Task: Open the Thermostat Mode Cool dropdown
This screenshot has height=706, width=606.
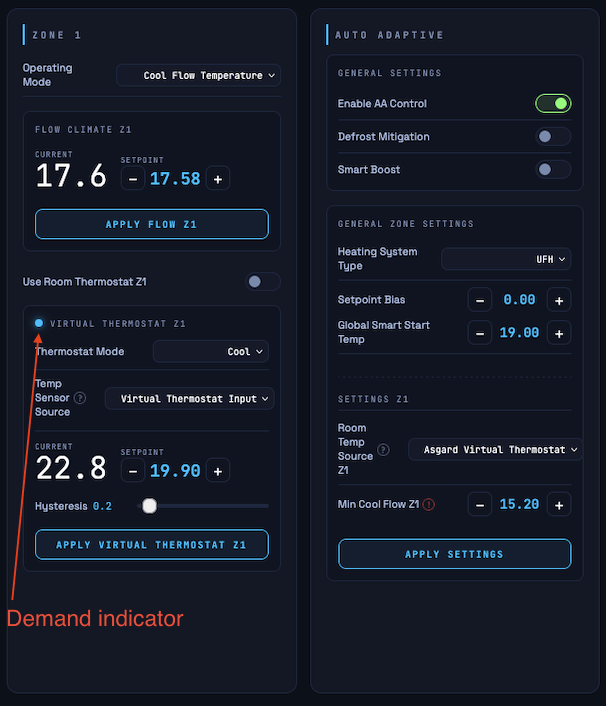Action: (x=211, y=352)
